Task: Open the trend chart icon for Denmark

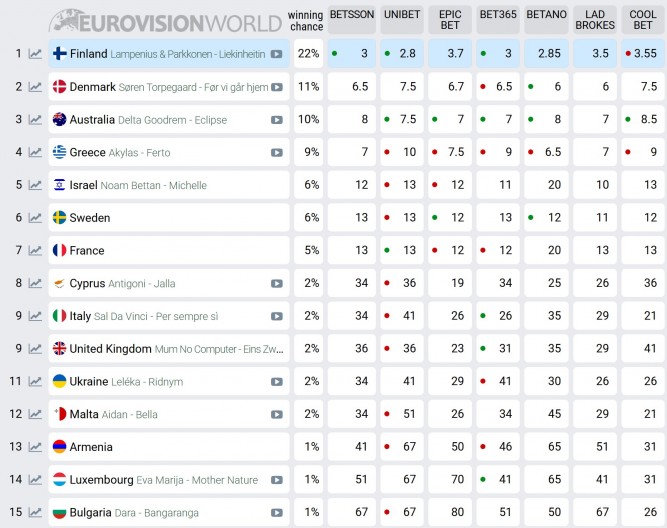Action: 35,87
